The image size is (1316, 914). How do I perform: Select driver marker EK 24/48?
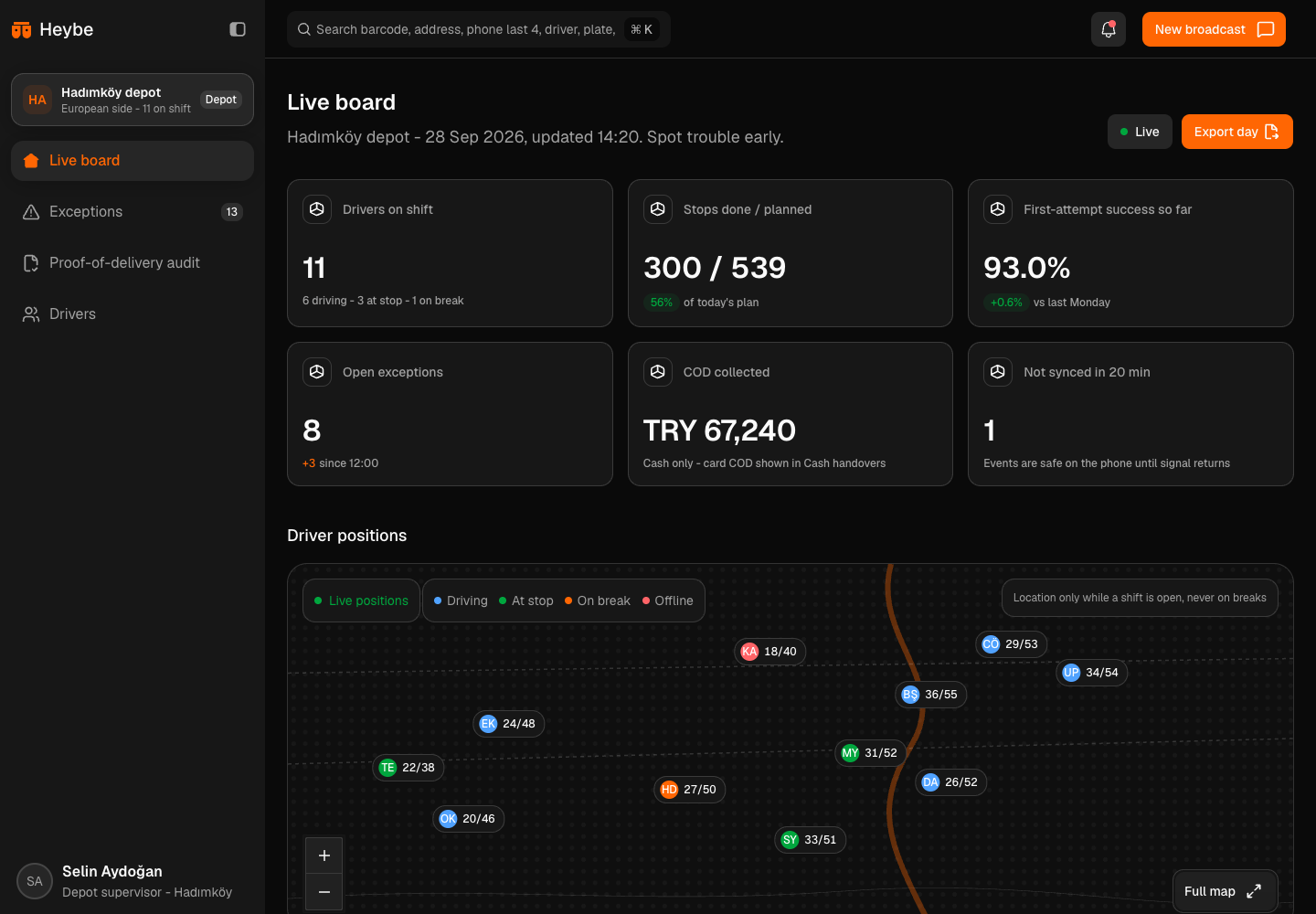click(508, 724)
